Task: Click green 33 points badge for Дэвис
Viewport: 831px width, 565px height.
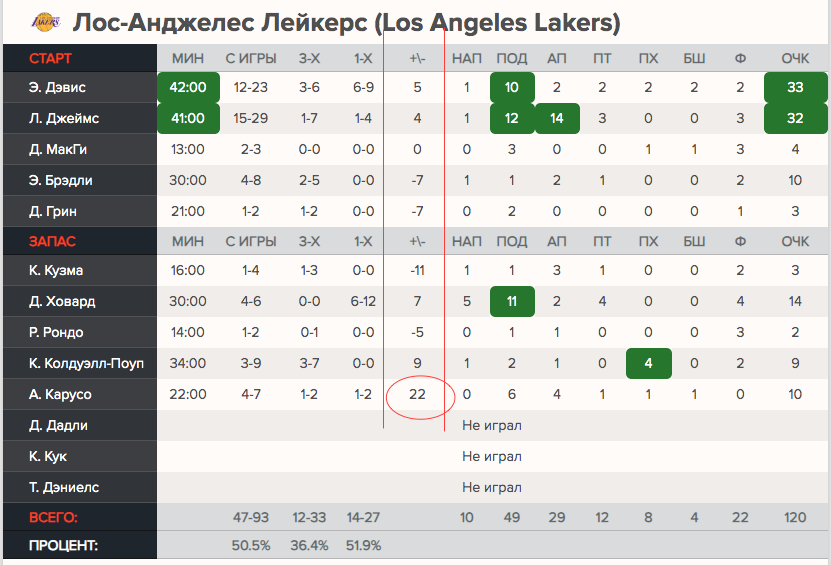Action: (795, 88)
